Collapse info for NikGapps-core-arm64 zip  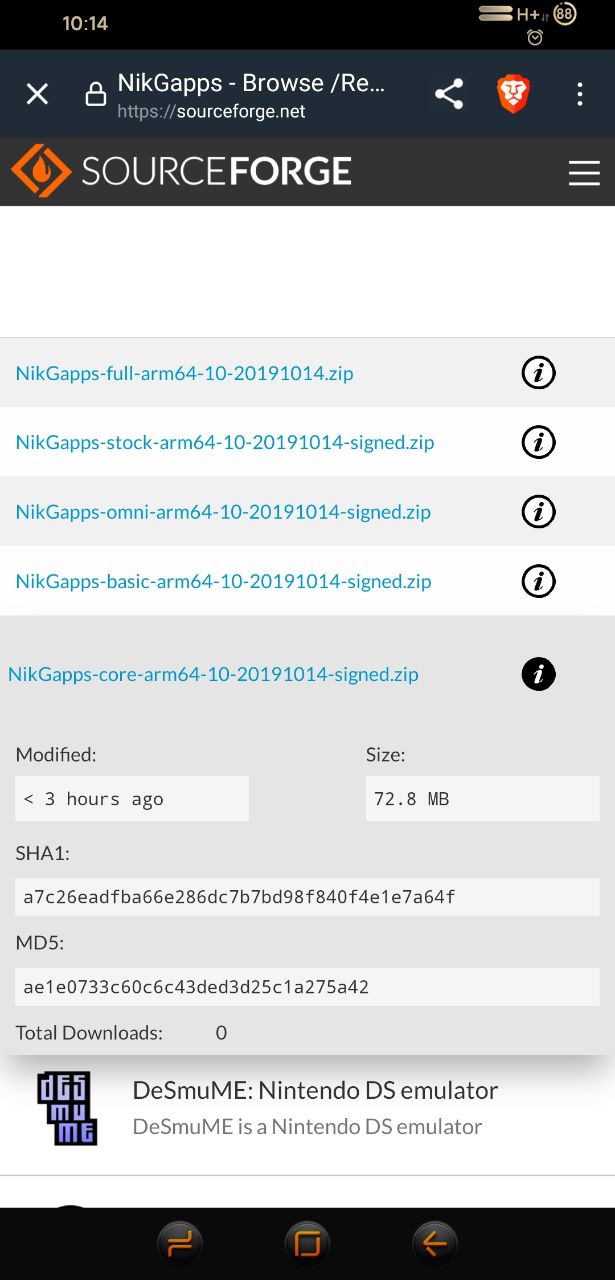pyautogui.click(x=538, y=674)
